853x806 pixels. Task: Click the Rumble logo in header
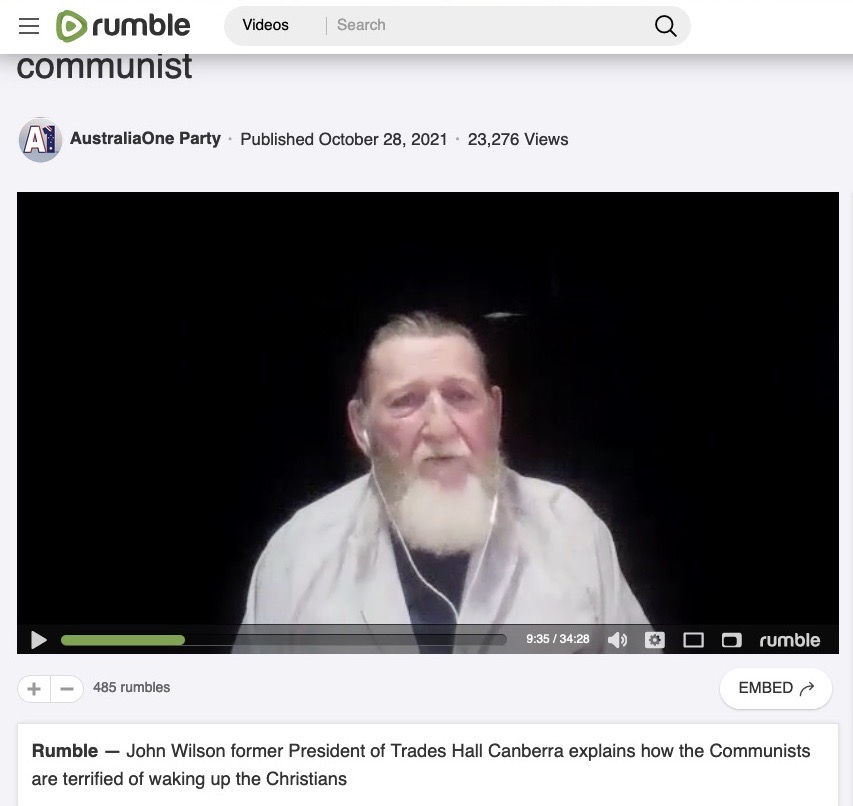[x=123, y=26]
